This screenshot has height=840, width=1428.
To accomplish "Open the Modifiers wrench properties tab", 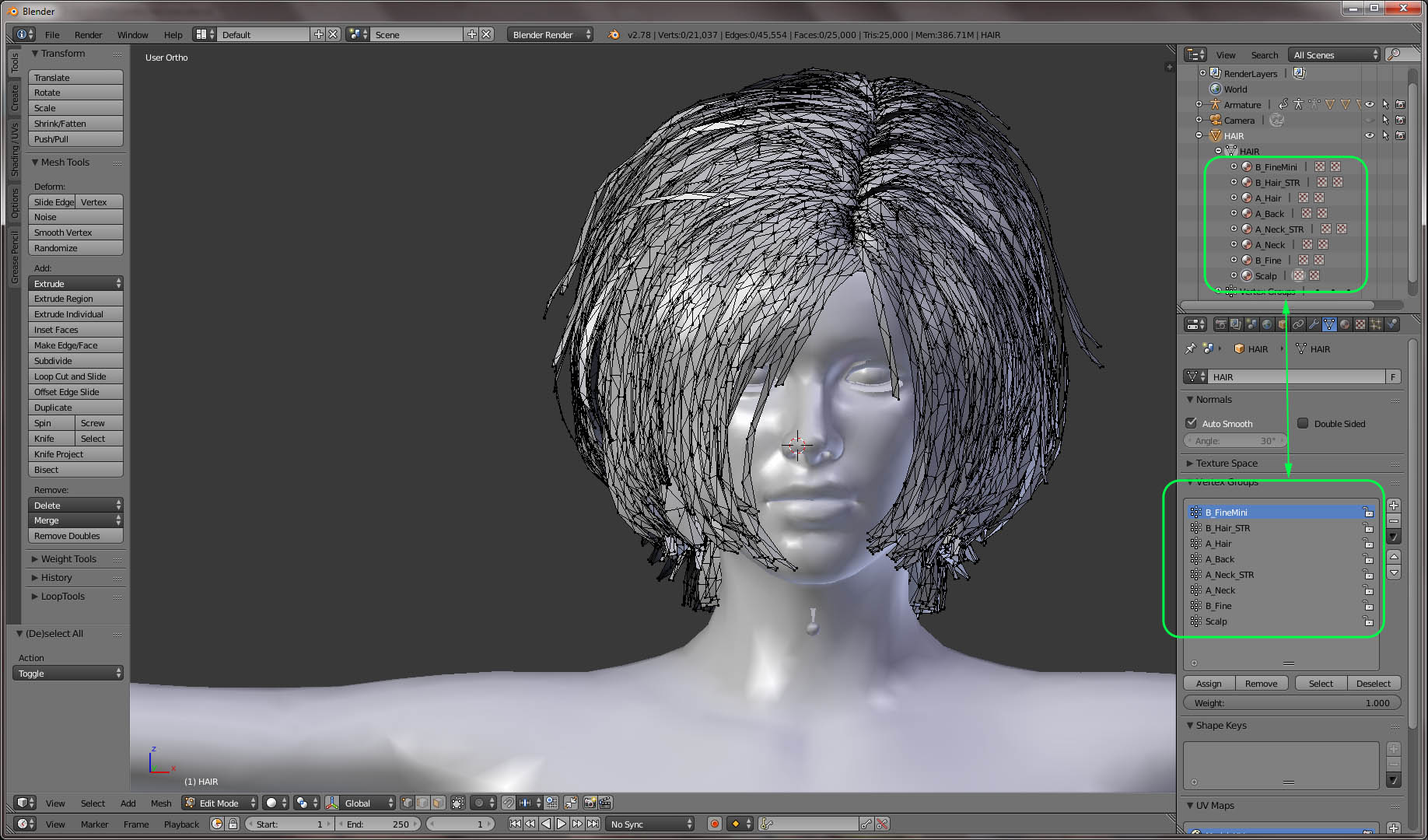I will click(1314, 324).
